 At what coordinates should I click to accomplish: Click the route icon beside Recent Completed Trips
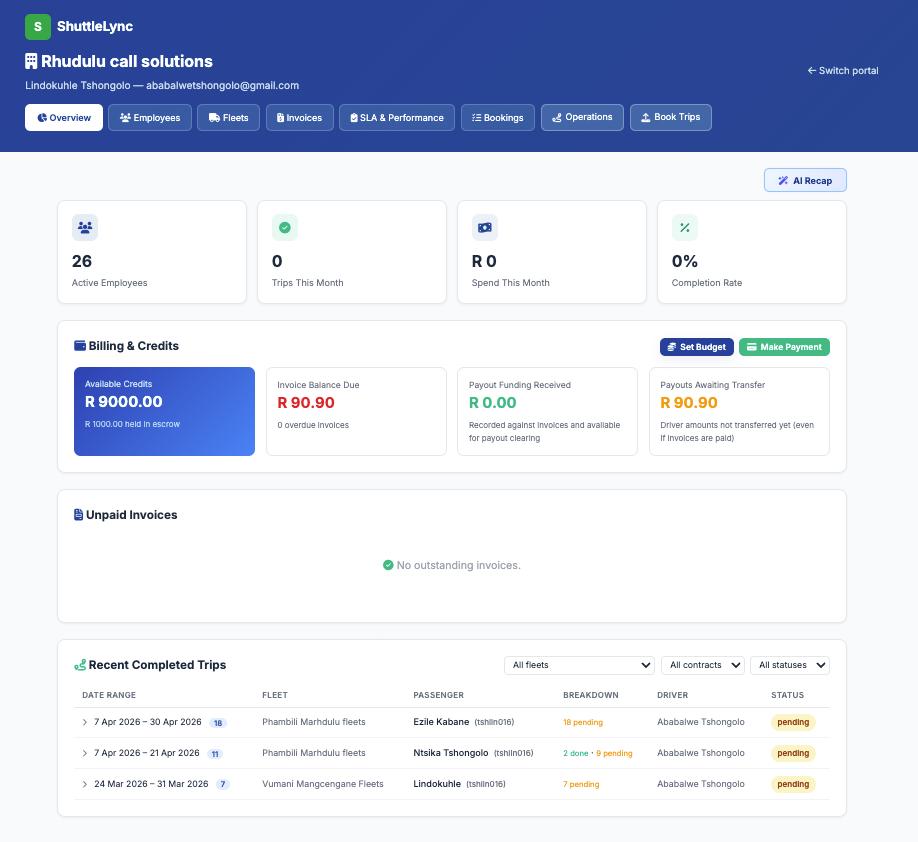coord(80,665)
